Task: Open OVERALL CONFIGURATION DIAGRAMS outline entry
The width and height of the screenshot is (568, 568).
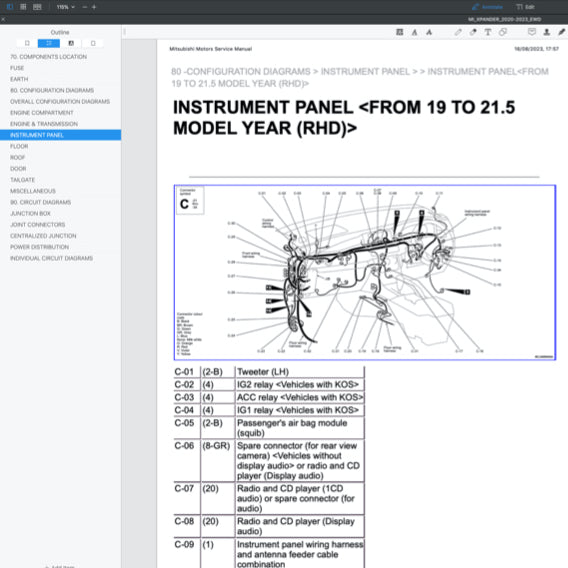Action: click(x=60, y=102)
